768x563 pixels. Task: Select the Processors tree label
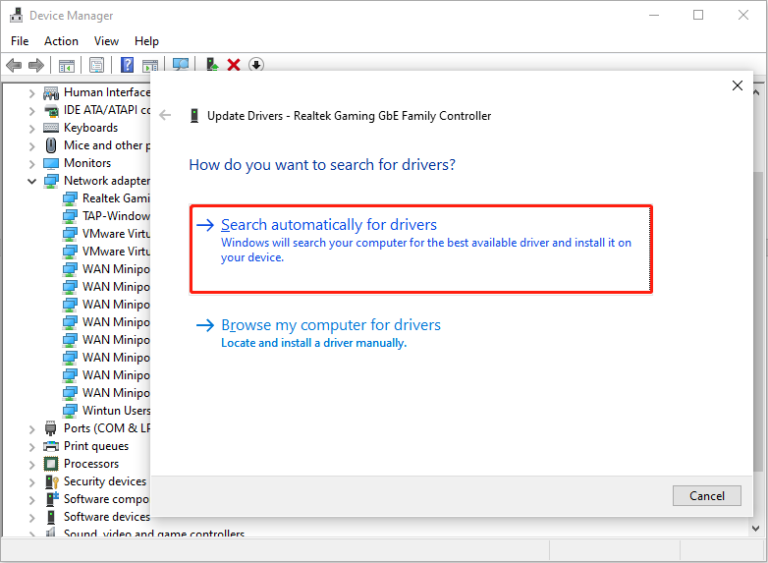click(x=92, y=464)
